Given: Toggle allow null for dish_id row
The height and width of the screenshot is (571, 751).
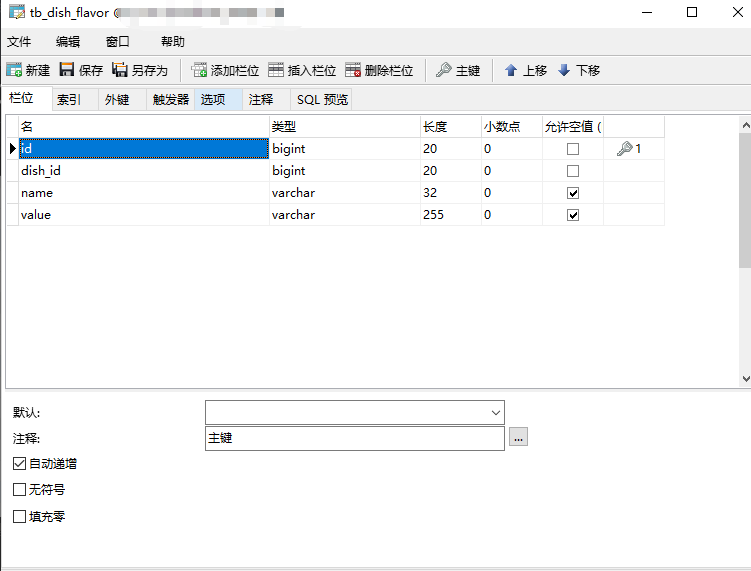Looking at the screenshot, I should pos(573,171).
